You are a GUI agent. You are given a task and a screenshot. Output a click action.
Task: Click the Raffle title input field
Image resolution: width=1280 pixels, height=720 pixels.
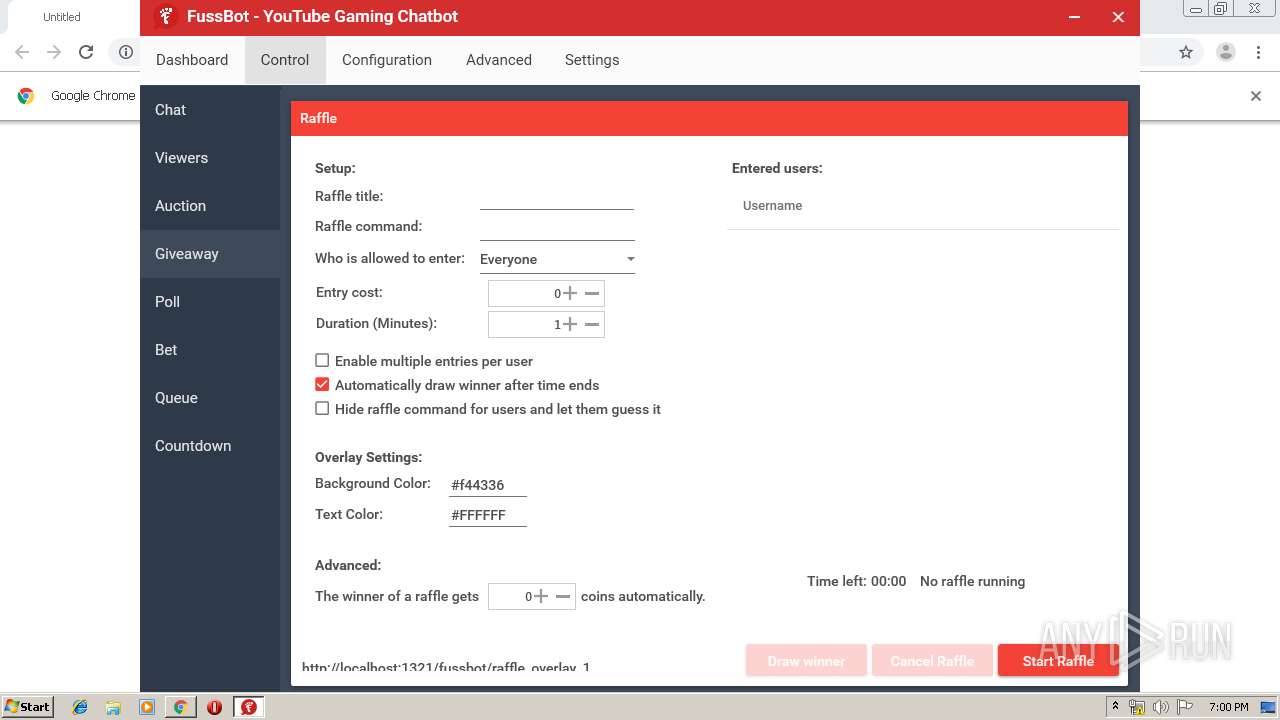coord(557,197)
